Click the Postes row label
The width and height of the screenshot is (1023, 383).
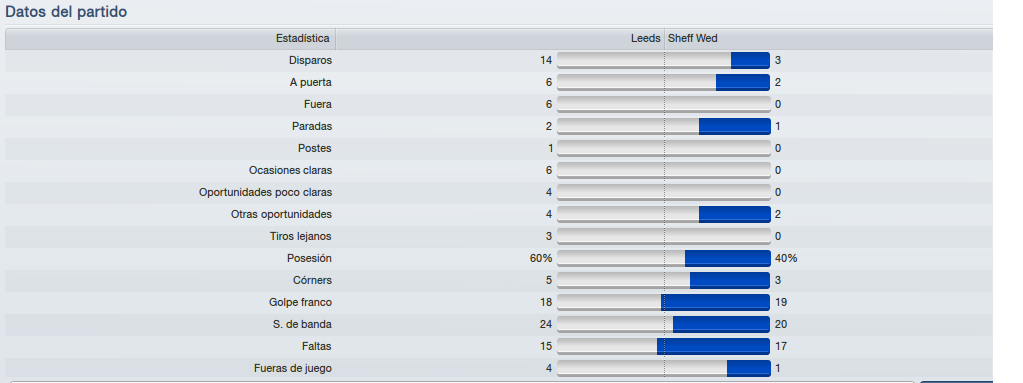(314, 149)
